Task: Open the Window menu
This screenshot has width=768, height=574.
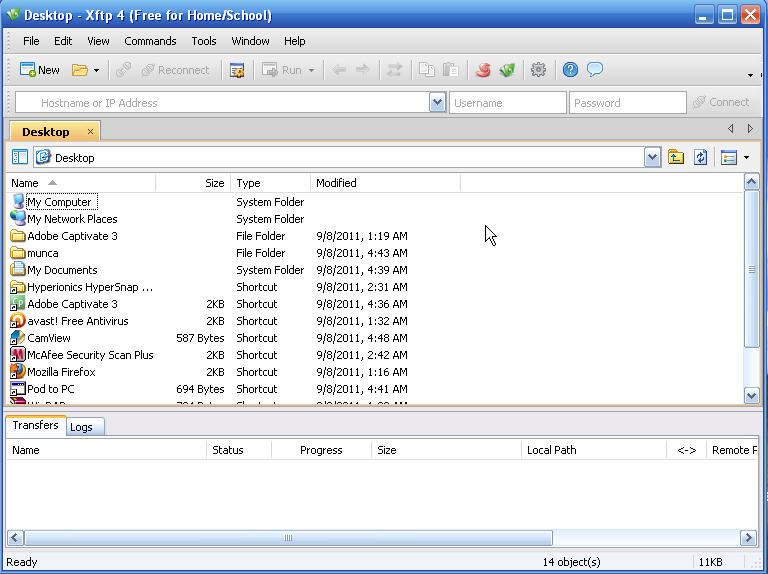Action: pyautogui.click(x=250, y=41)
